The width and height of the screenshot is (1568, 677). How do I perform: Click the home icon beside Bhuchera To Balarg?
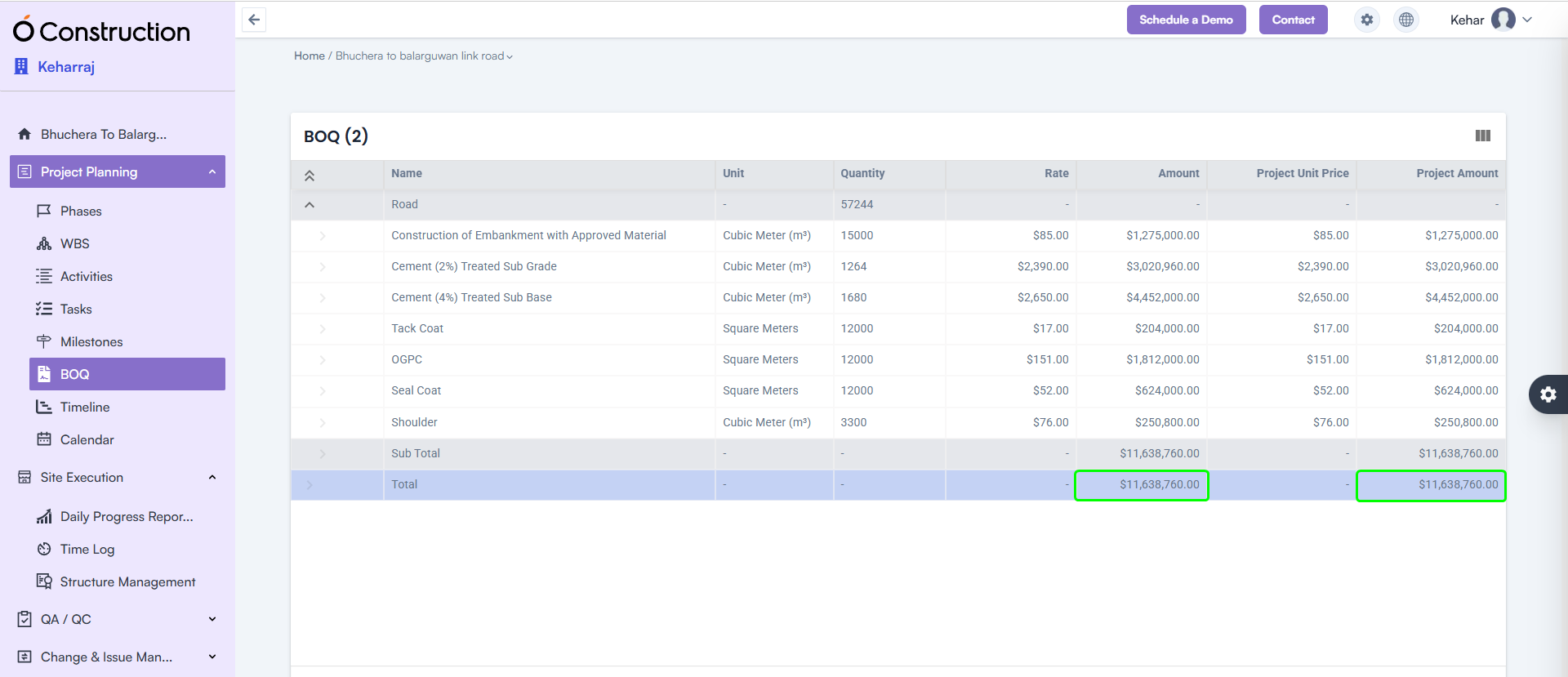click(24, 134)
